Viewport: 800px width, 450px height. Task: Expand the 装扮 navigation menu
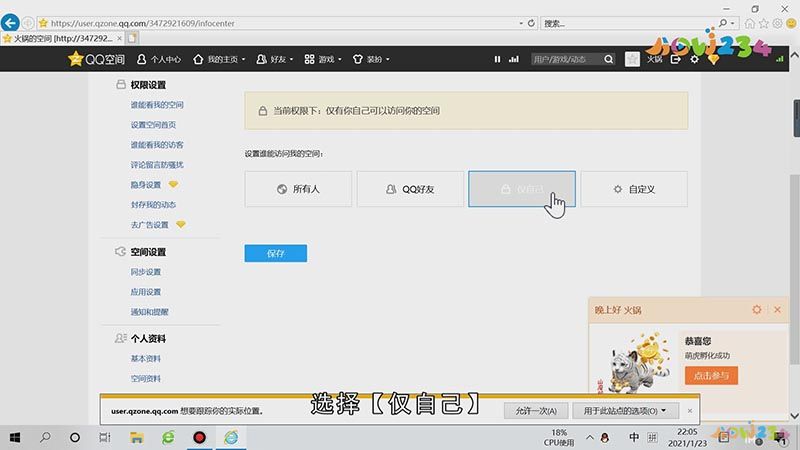pos(371,59)
